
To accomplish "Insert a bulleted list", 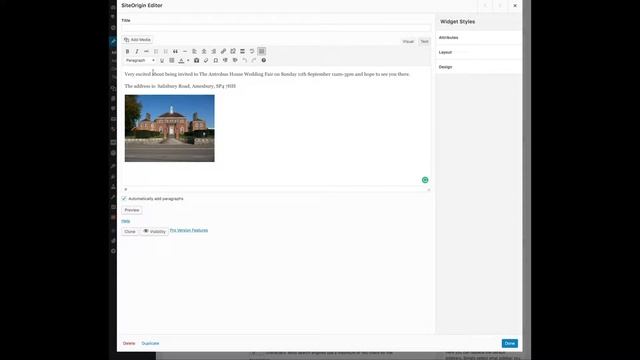I will (156, 51).
